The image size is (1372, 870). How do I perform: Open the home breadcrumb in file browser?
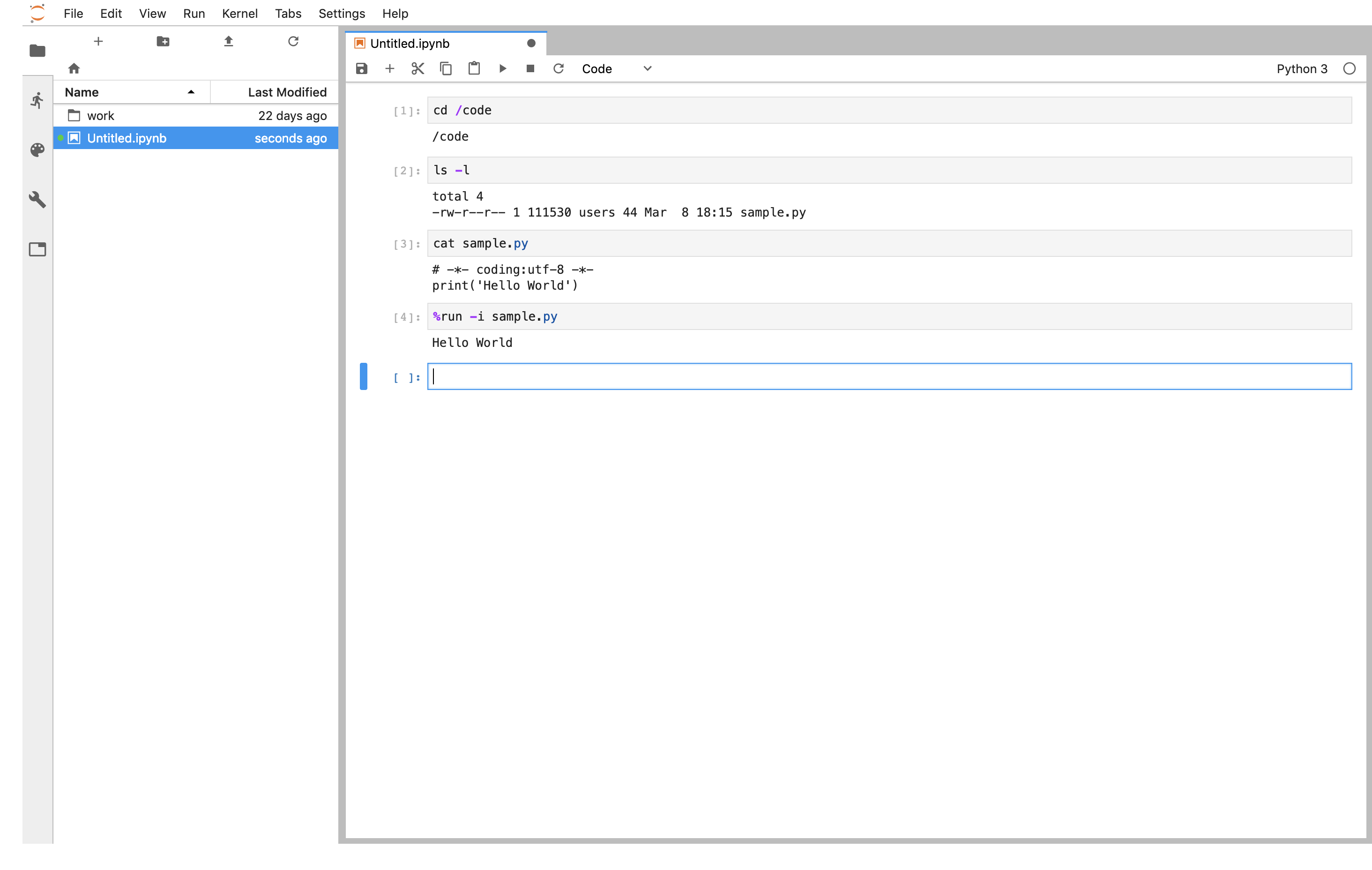click(75, 68)
